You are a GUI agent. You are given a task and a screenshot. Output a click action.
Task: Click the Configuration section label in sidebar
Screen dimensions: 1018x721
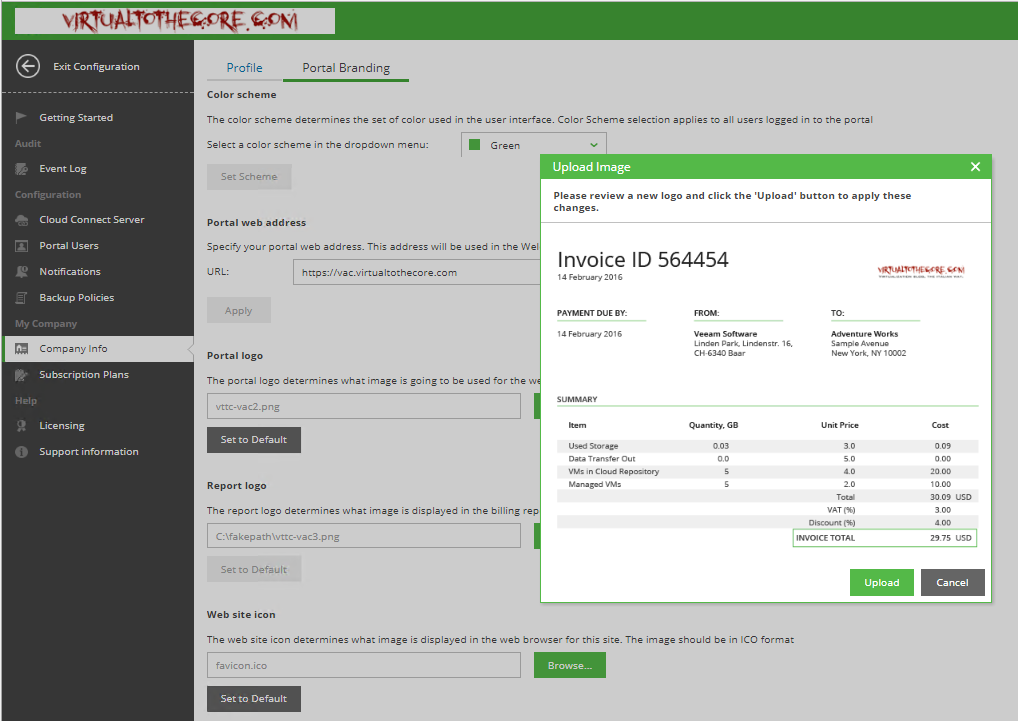[x=48, y=195]
